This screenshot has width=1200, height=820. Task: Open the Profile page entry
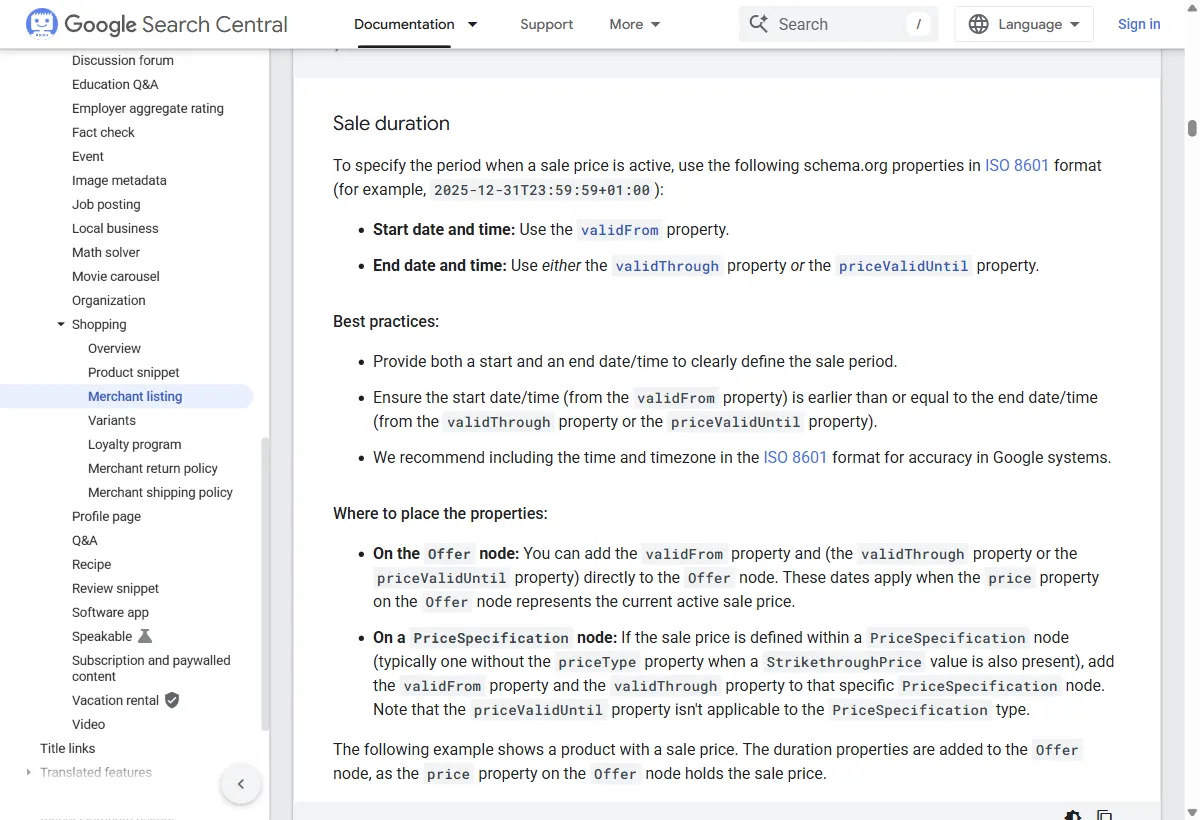(x=106, y=516)
